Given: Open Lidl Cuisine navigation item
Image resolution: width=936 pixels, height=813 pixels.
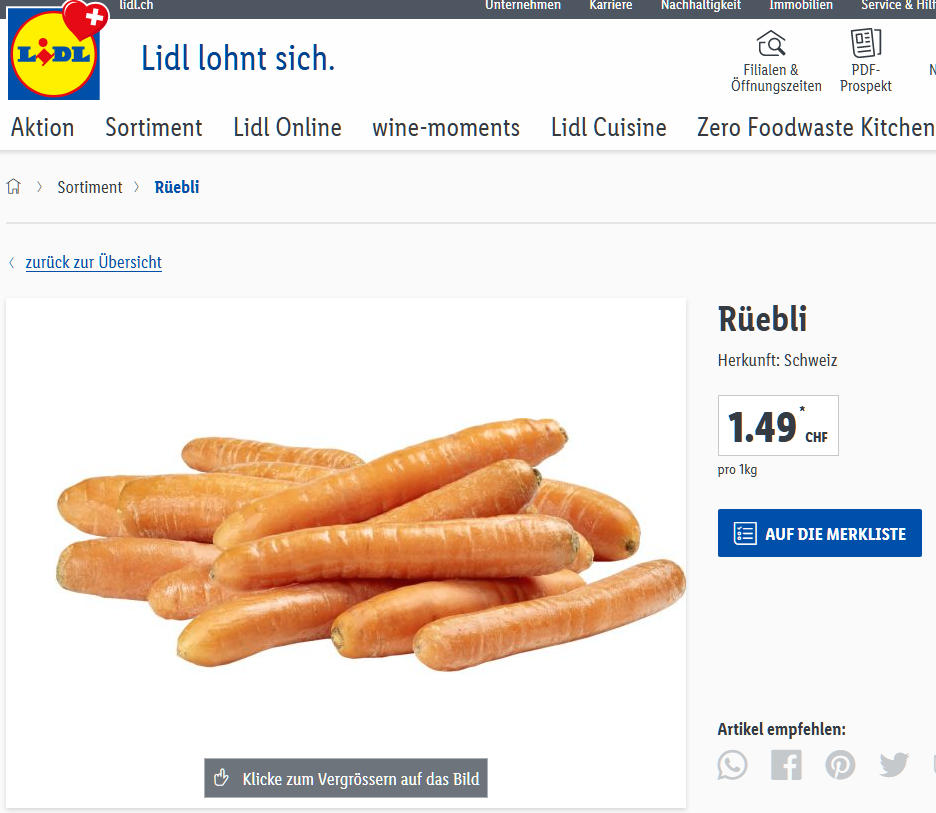Looking at the screenshot, I should tap(608, 128).
